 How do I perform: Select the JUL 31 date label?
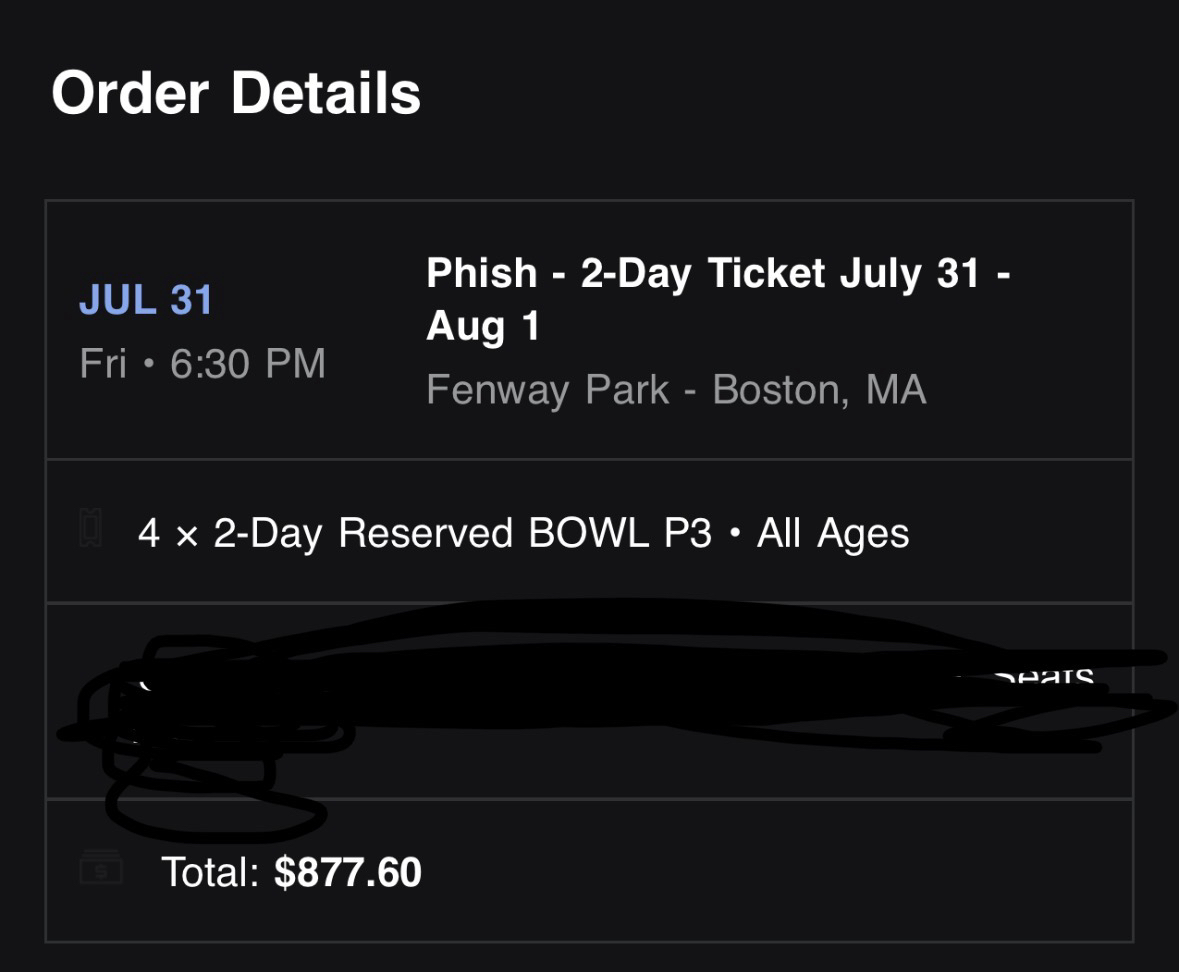(146, 301)
